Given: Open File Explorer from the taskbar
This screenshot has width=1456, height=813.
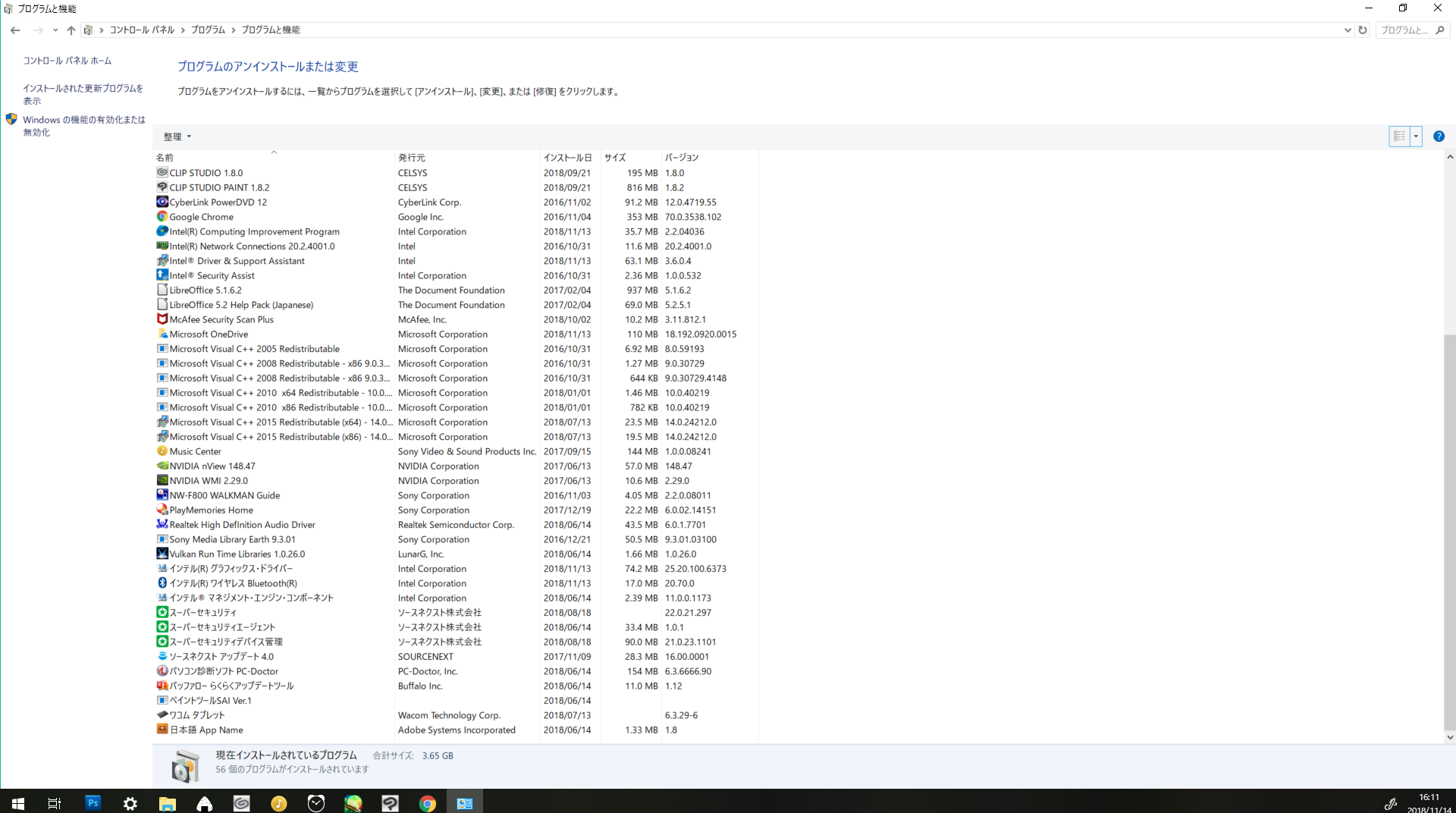Looking at the screenshot, I should [x=167, y=802].
